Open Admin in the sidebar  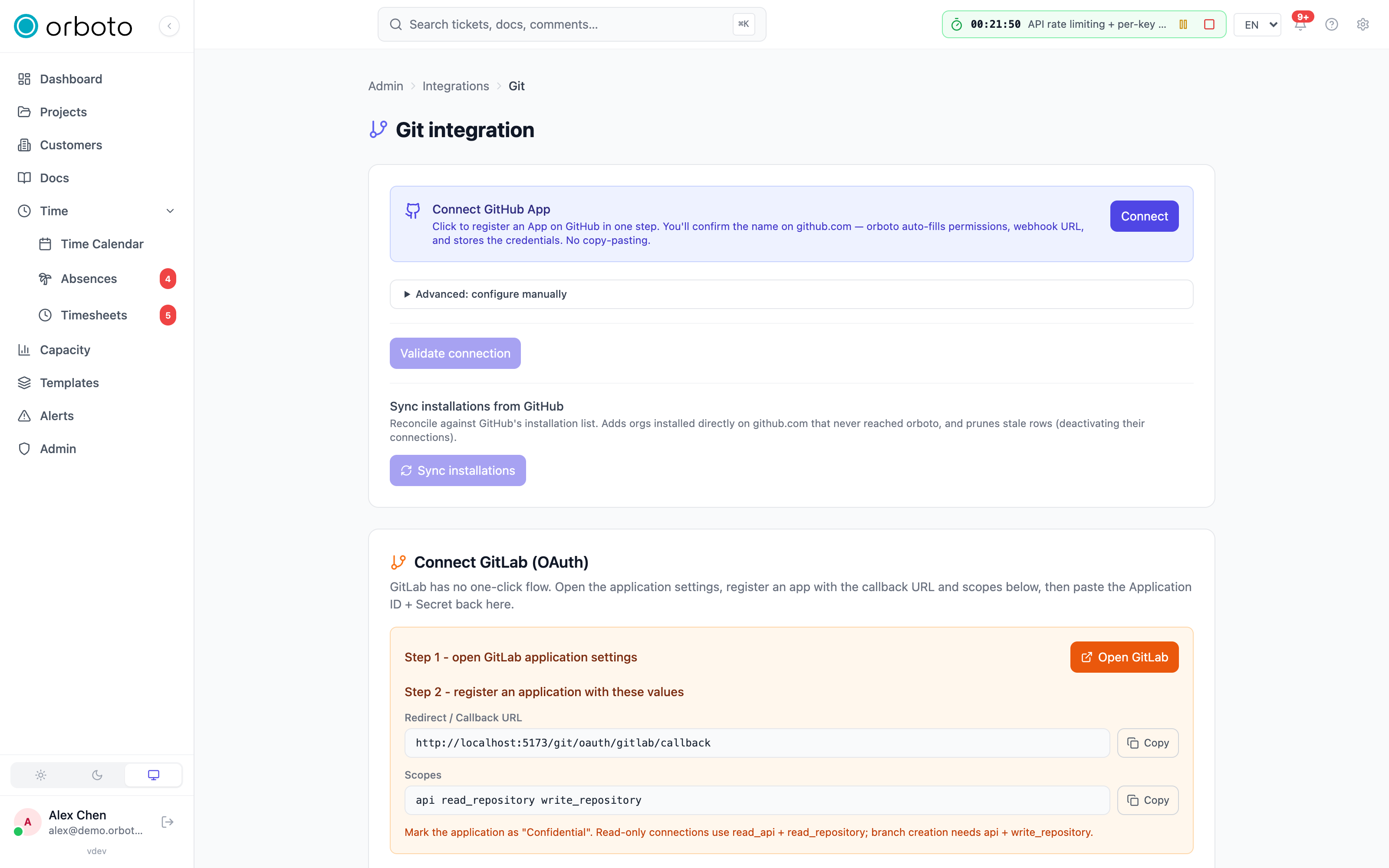pyautogui.click(x=96, y=449)
